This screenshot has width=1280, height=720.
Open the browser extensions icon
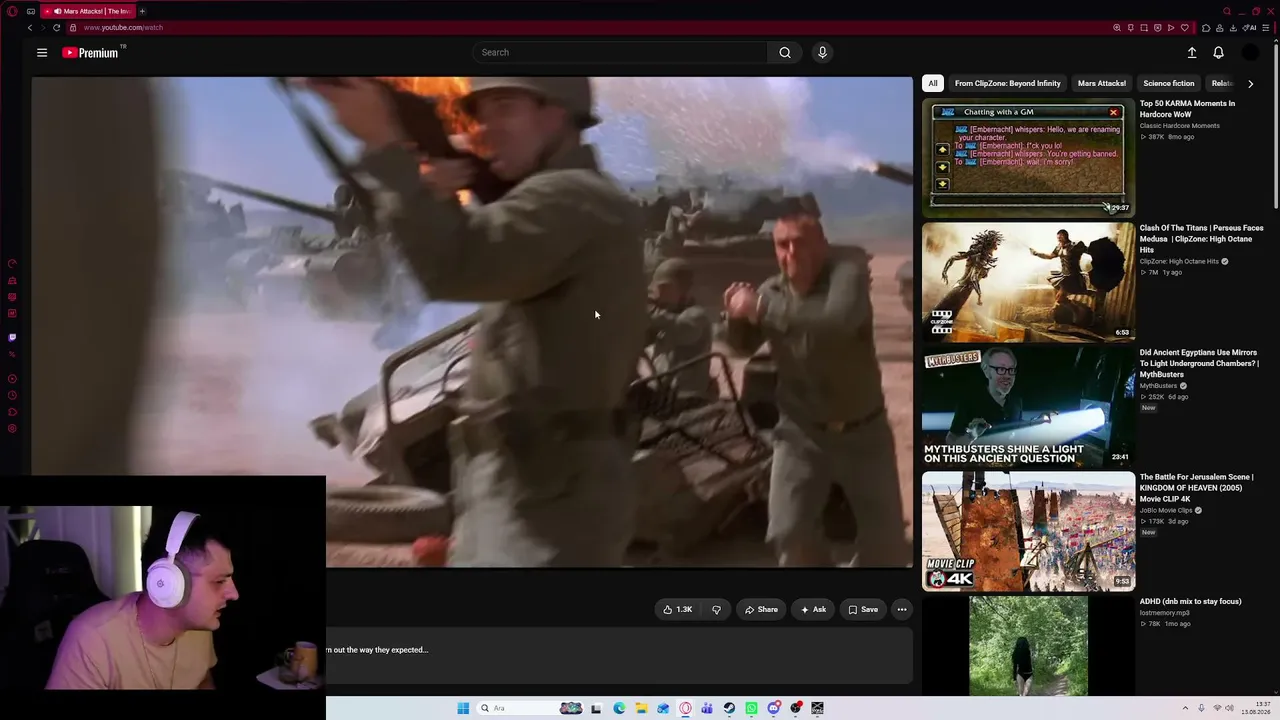tap(1206, 28)
